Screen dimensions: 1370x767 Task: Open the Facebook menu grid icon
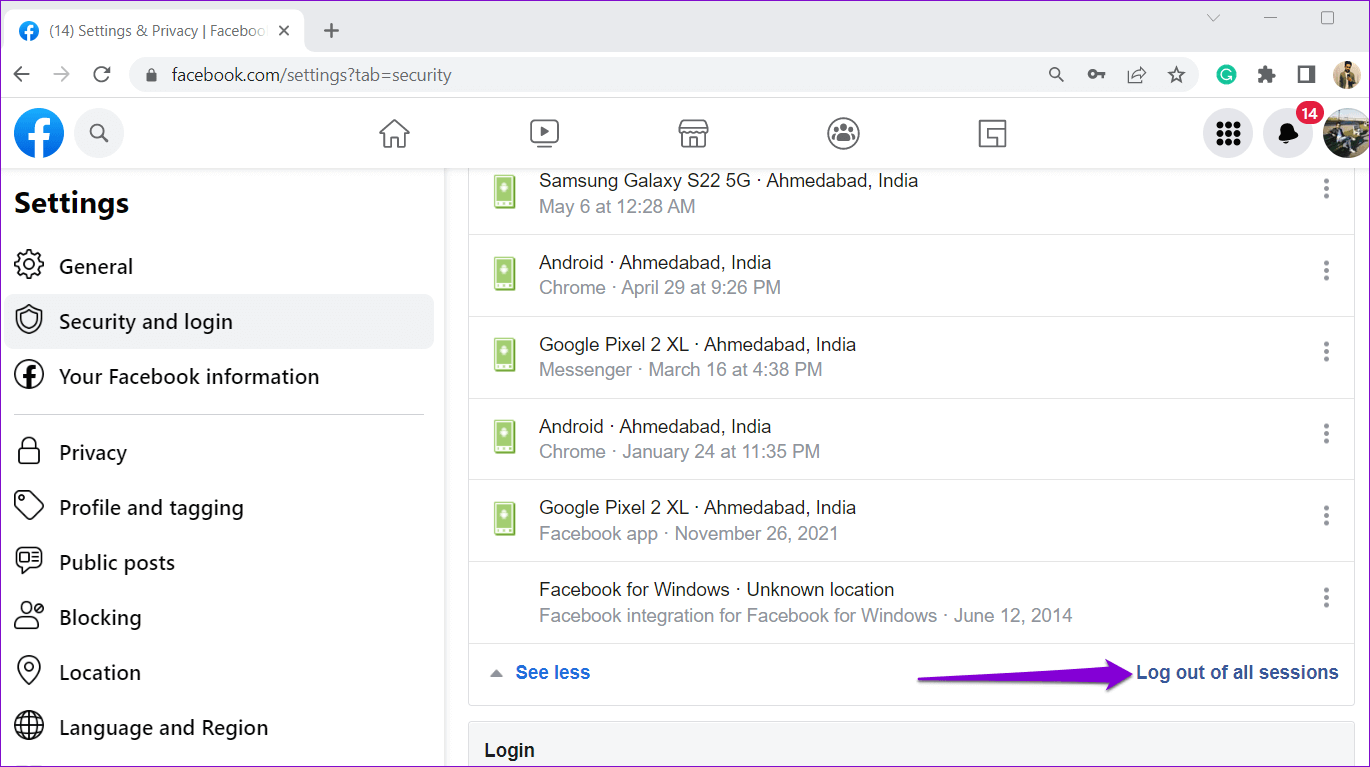point(1228,133)
